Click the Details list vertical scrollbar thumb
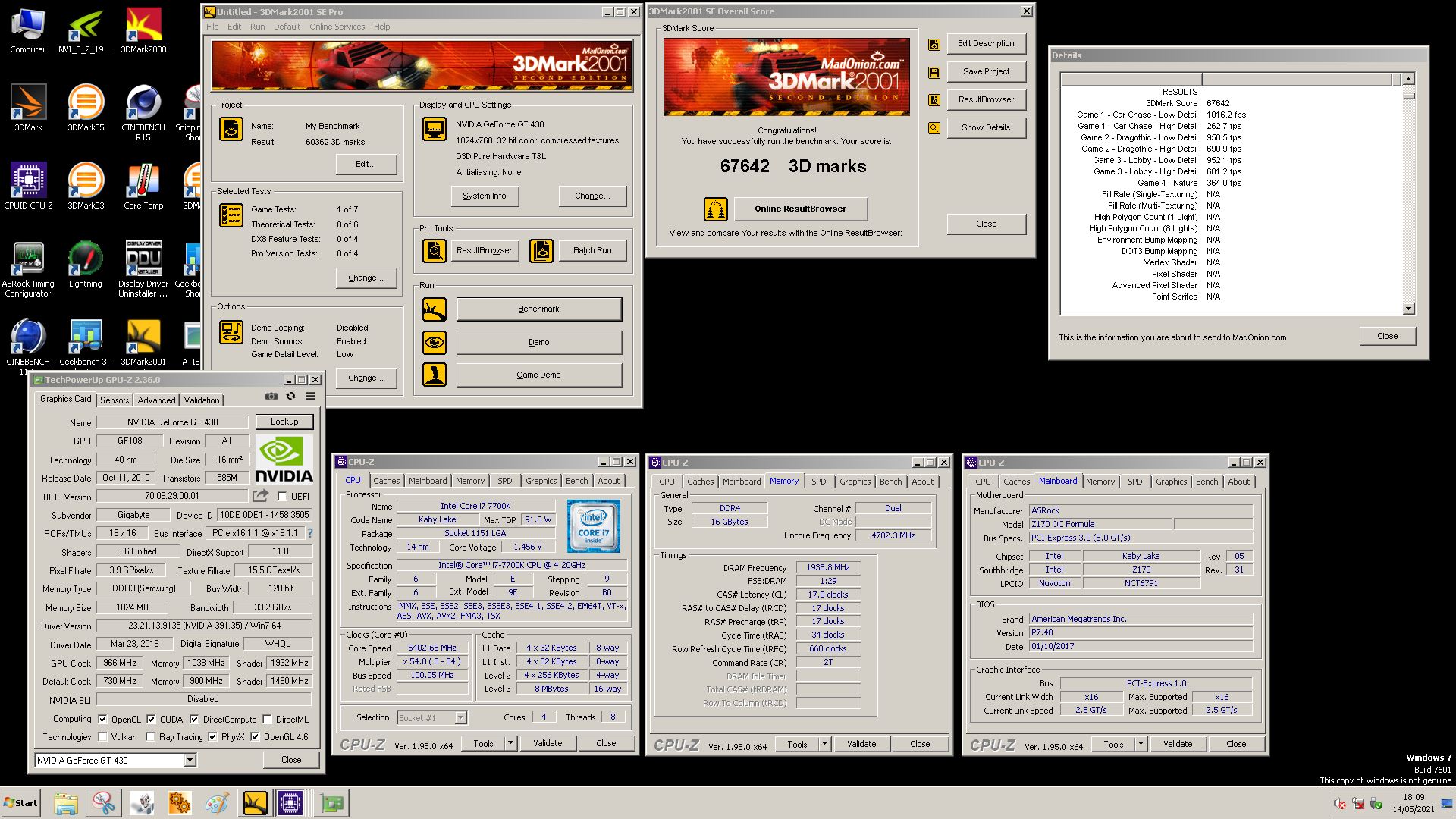Screen dimensions: 1456x819 click(x=1408, y=95)
